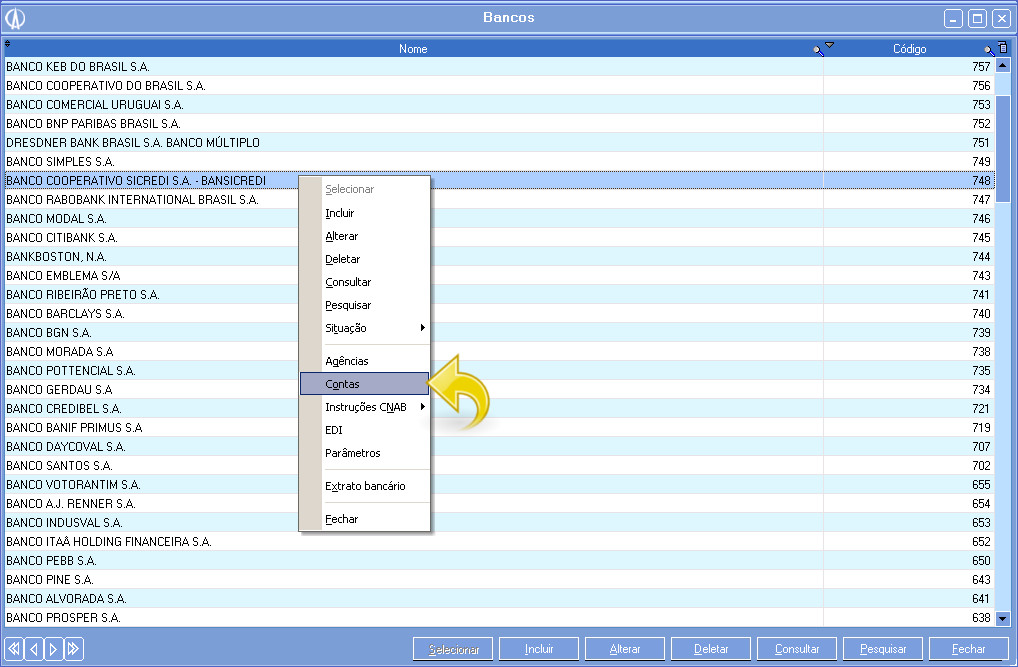This screenshot has width=1018, height=667.
Task: Select row BANCO BNP PARIBAS BRASIL S.A.
Action: point(499,123)
